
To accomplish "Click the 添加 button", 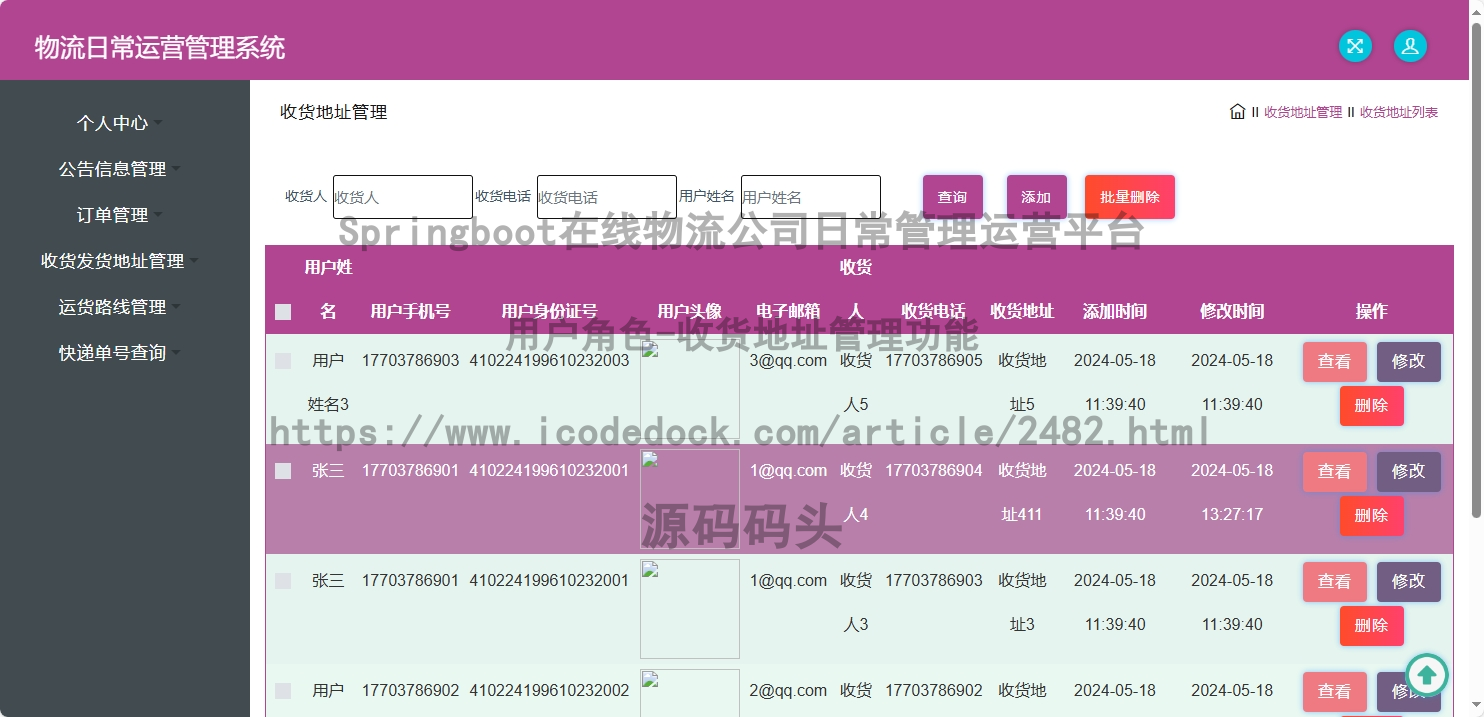I will coord(1037,197).
